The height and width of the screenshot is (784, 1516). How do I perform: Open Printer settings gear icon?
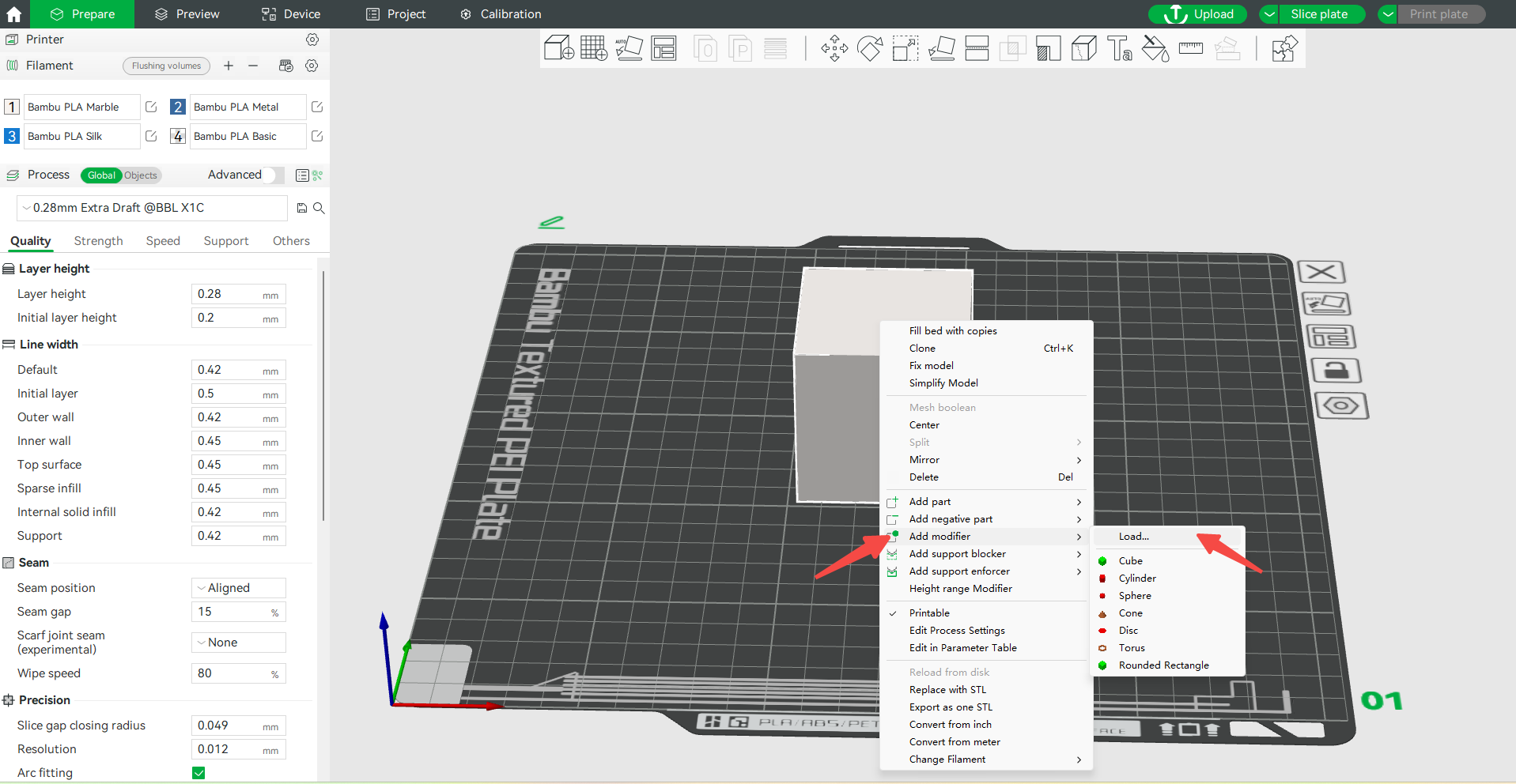pyautogui.click(x=312, y=40)
